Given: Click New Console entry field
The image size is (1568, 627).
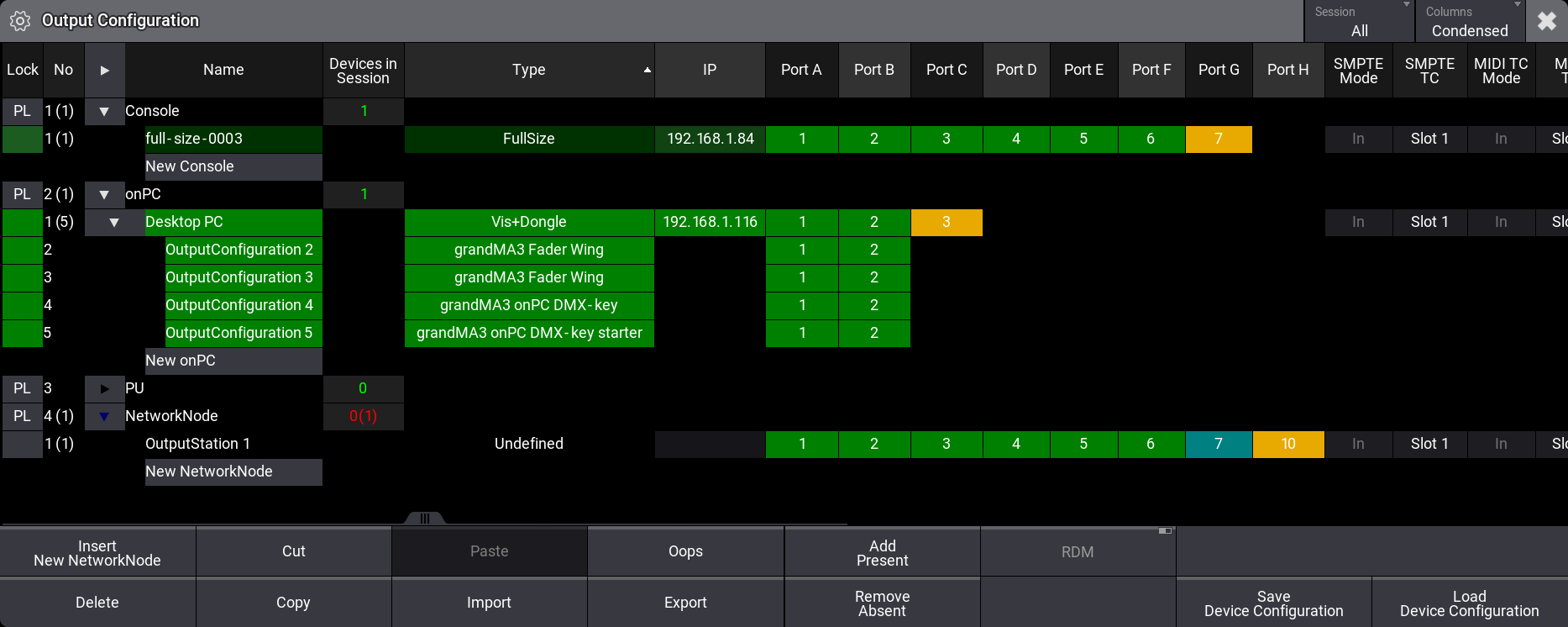Looking at the screenshot, I should click(x=233, y=166).
